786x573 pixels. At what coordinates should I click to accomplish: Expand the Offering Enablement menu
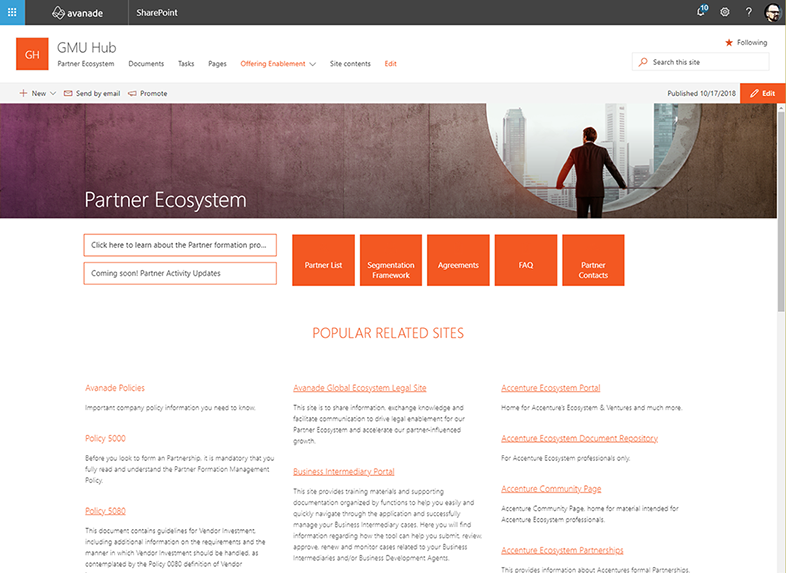[278, 64]
